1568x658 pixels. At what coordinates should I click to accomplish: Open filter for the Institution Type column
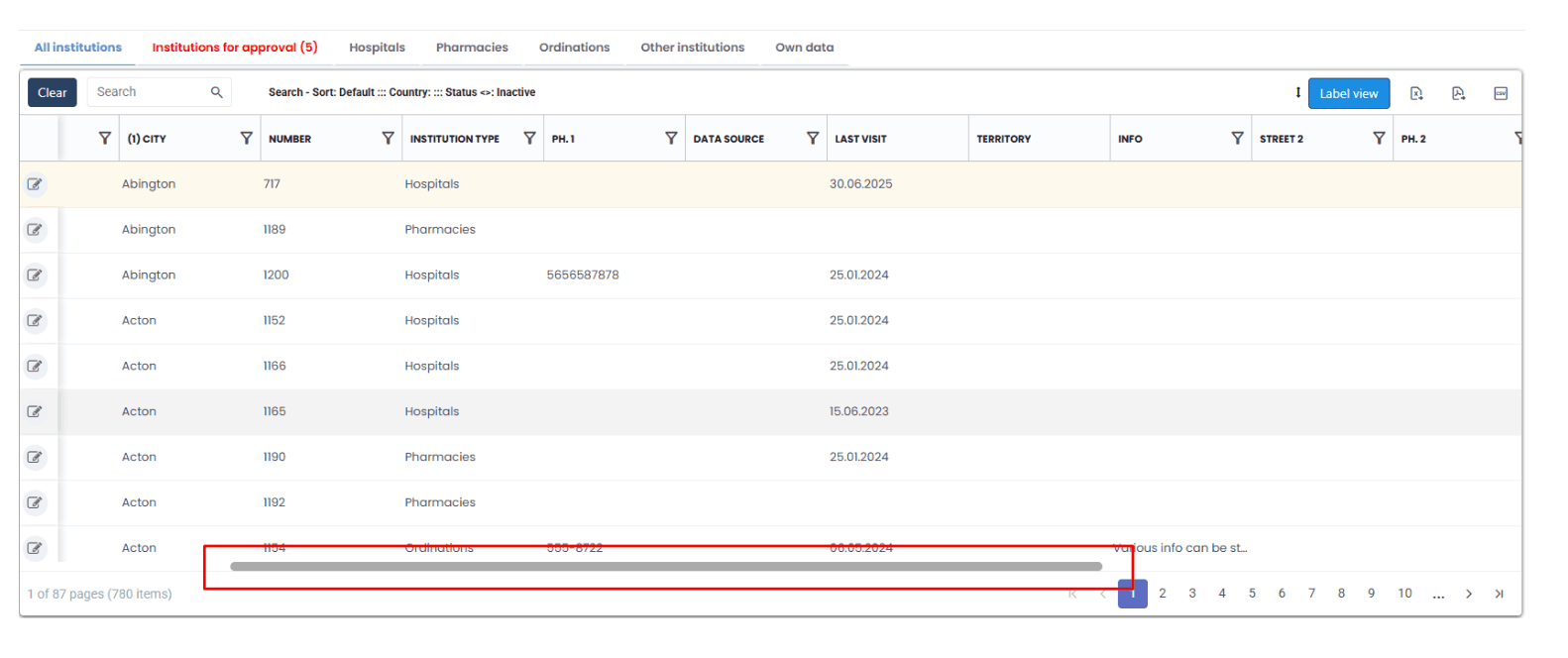(x=529, y=139)
